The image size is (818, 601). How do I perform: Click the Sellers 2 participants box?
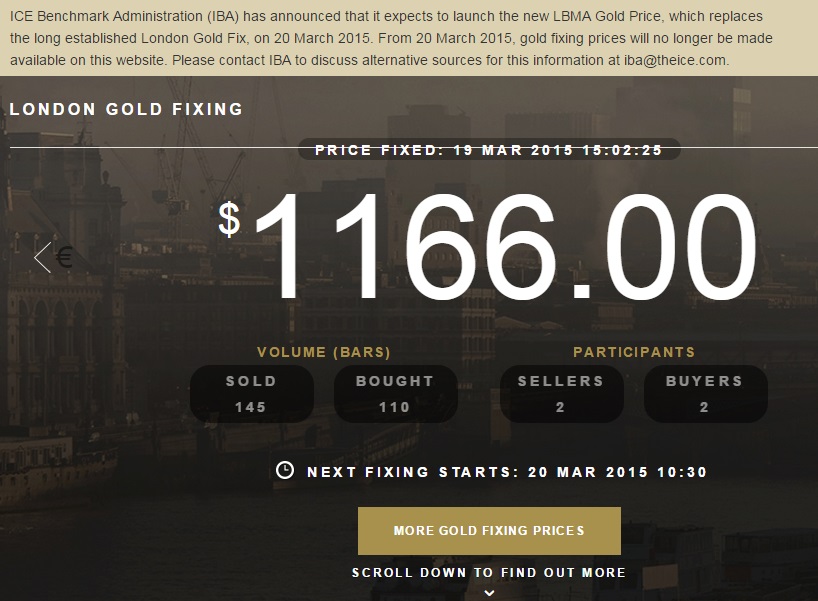[x=561, y=394]
